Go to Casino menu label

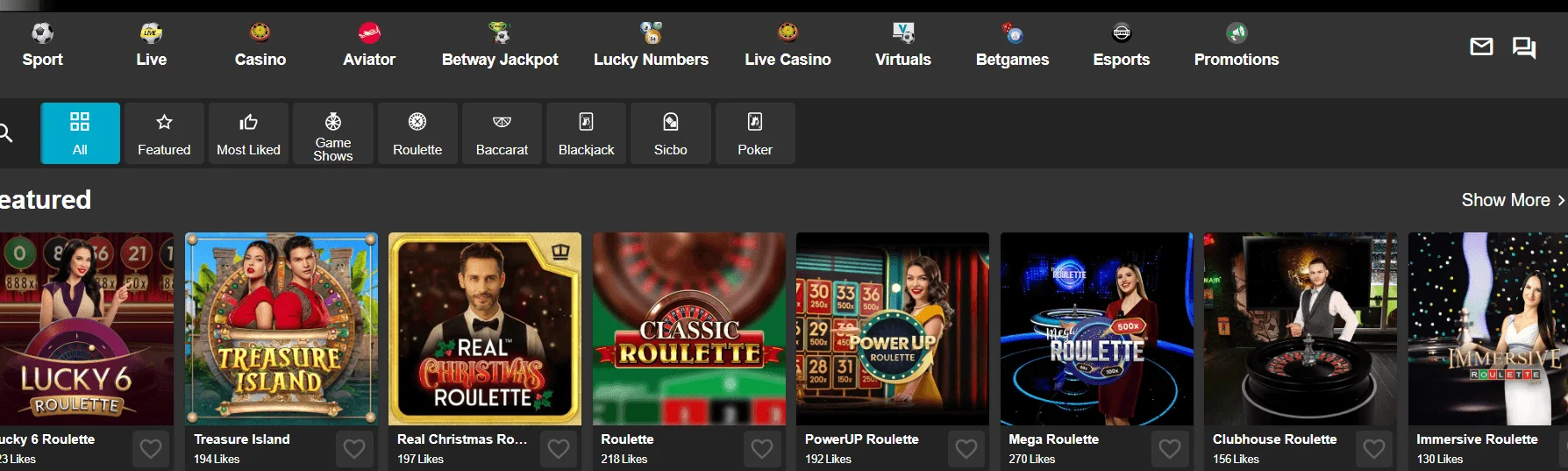(260, 60)
